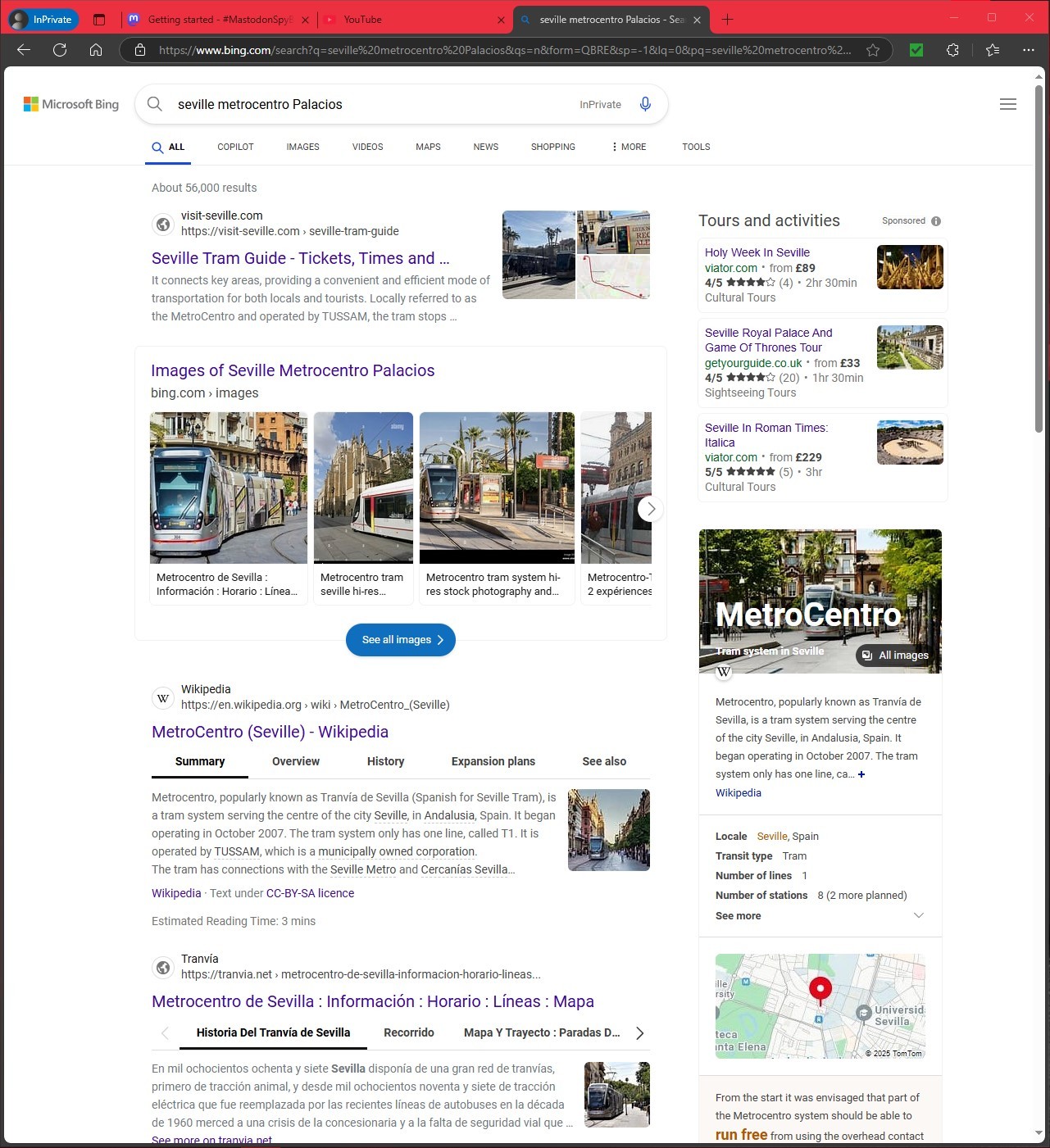Open the InPrivate profile button
Image resolution: width=1050 pixels, height=1148 pixels.
point(42,20)
